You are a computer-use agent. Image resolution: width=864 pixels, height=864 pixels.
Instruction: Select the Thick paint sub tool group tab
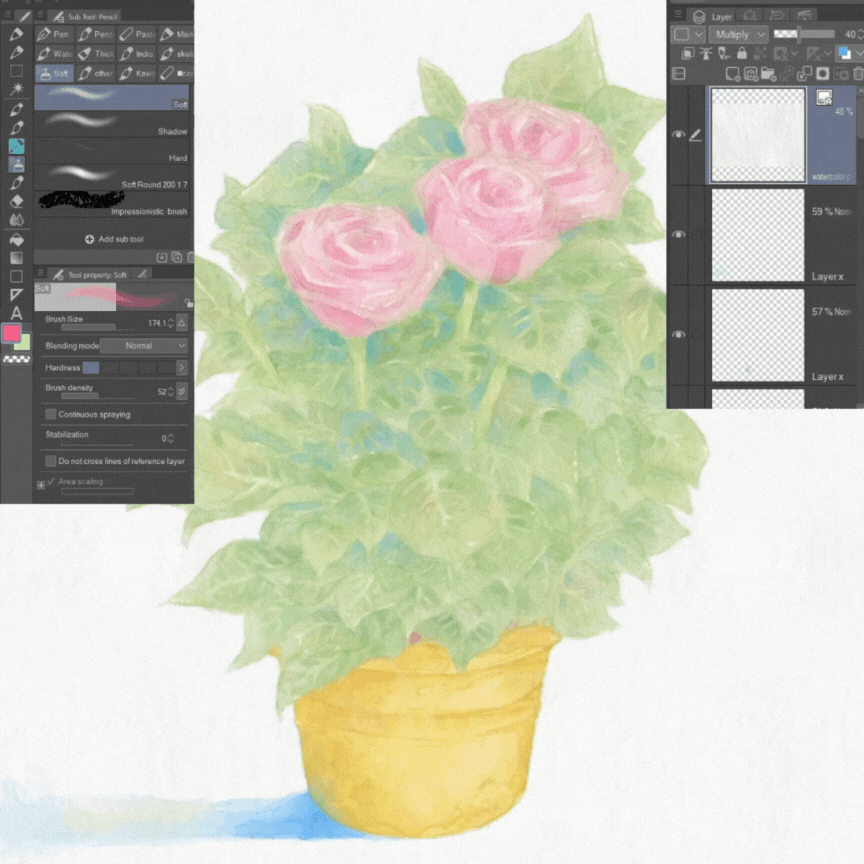click(96, 53)
